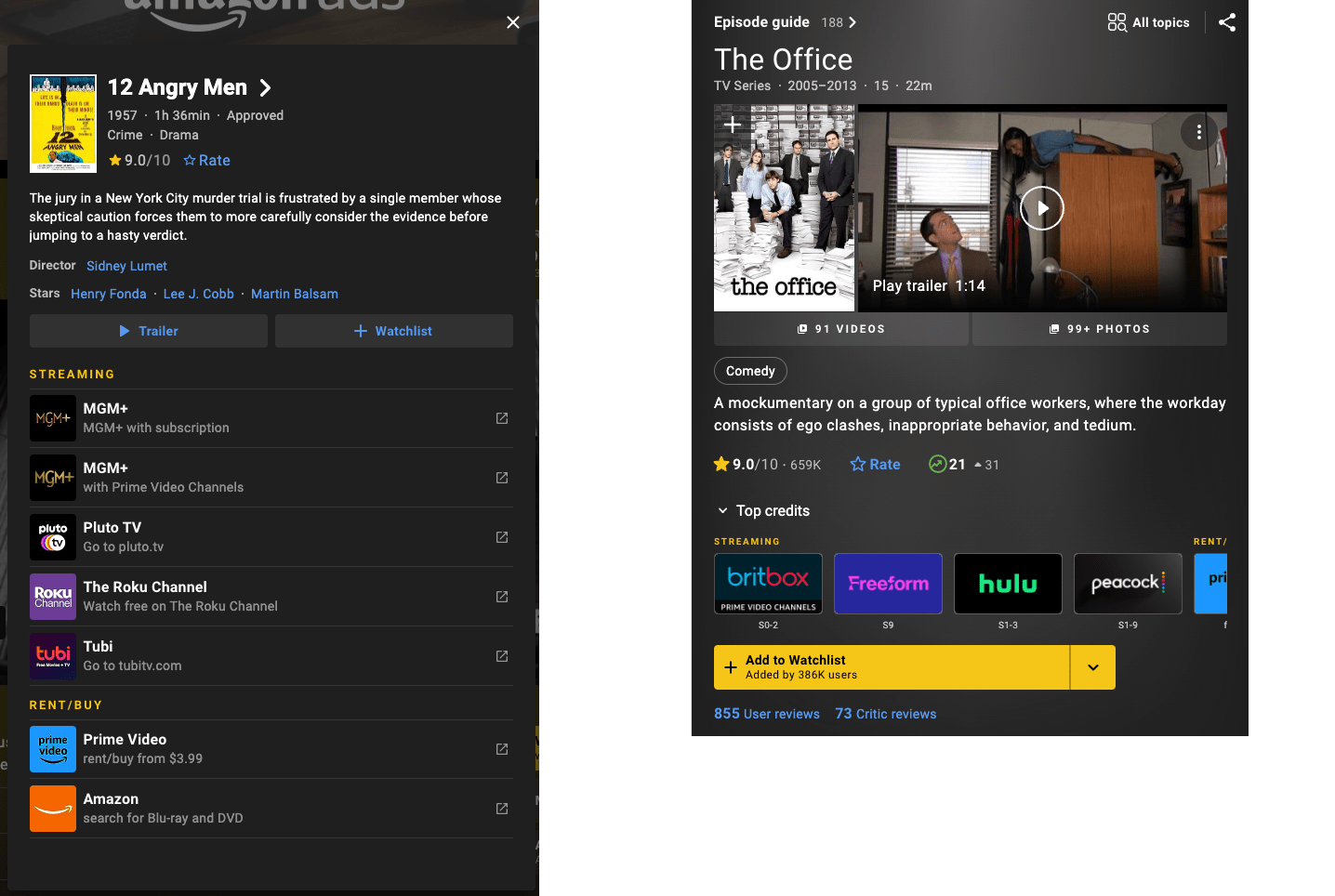1335x896 pixels.
Task: Open 12 Angry Men title page chevron
Action: 265,87
